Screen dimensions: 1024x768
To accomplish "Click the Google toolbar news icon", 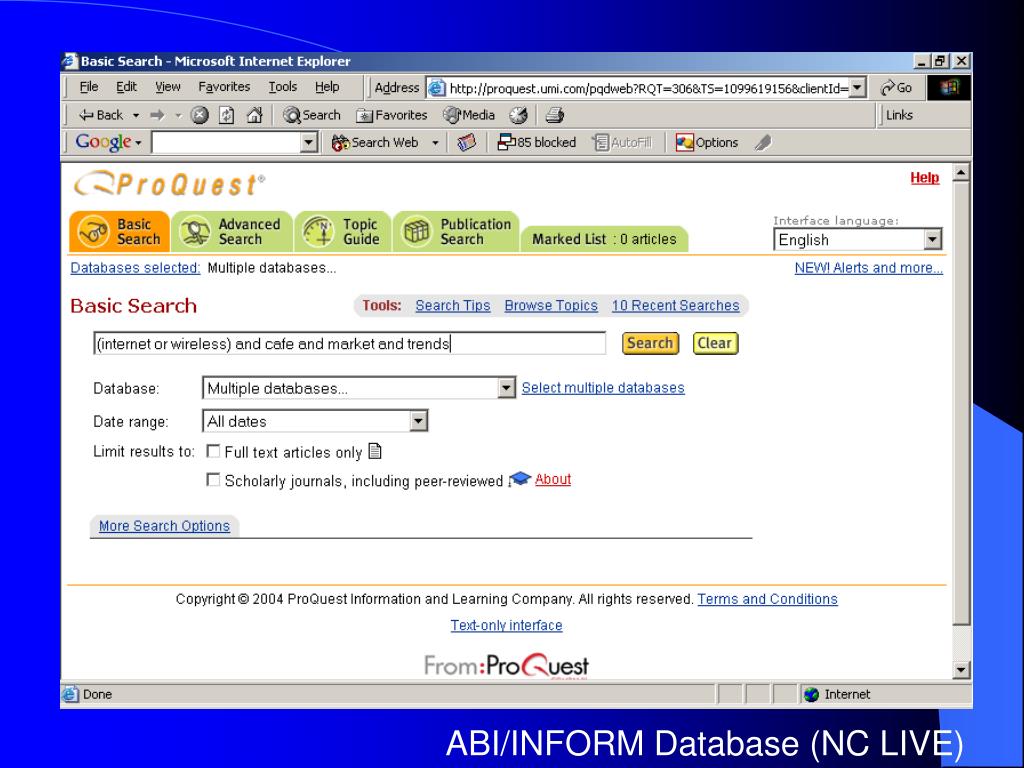I will pos(466,142).
